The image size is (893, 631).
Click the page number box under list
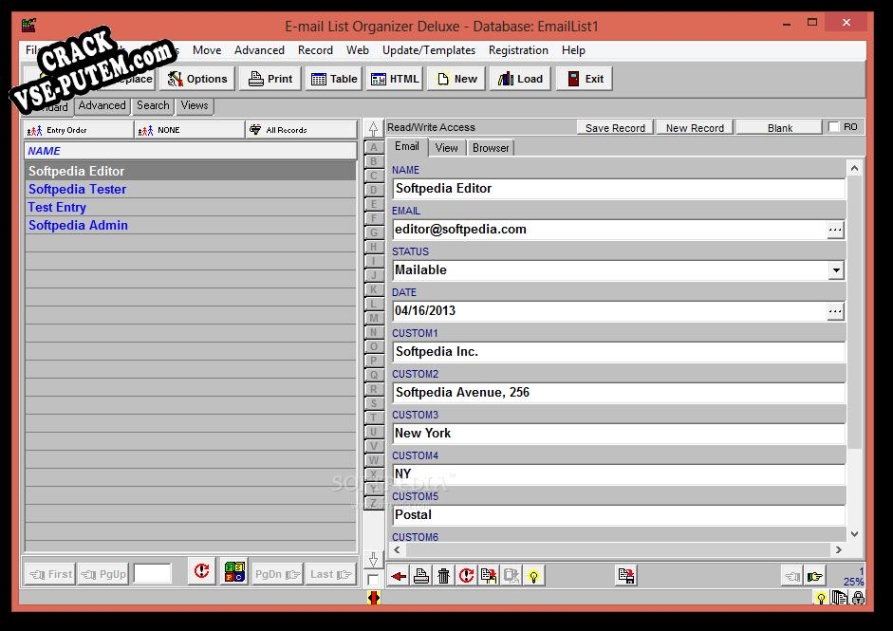point(152,573)
